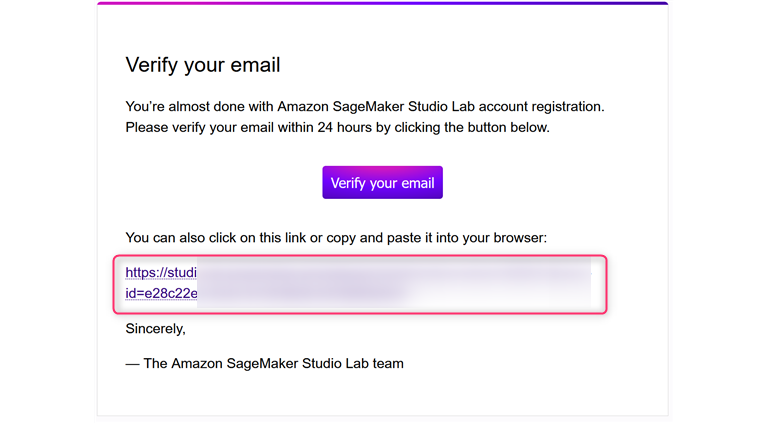Click the blurred portion of the first URL line
Image resolution: width=768 pixels, height=423 pixels.
(390, 272)
